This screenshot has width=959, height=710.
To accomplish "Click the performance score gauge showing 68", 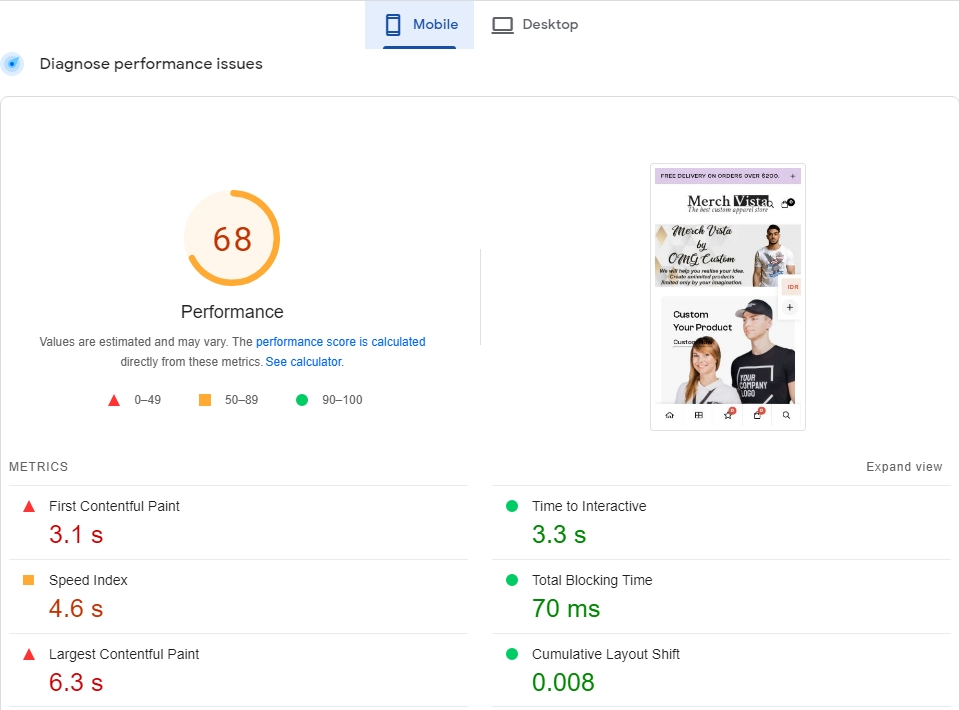I will coord(232,239).
